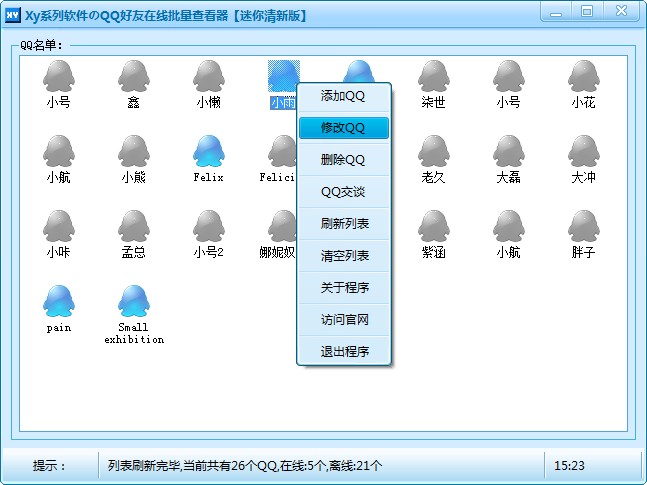
Task: Click the 小懒 contact icon
Action: coord(209,76)
